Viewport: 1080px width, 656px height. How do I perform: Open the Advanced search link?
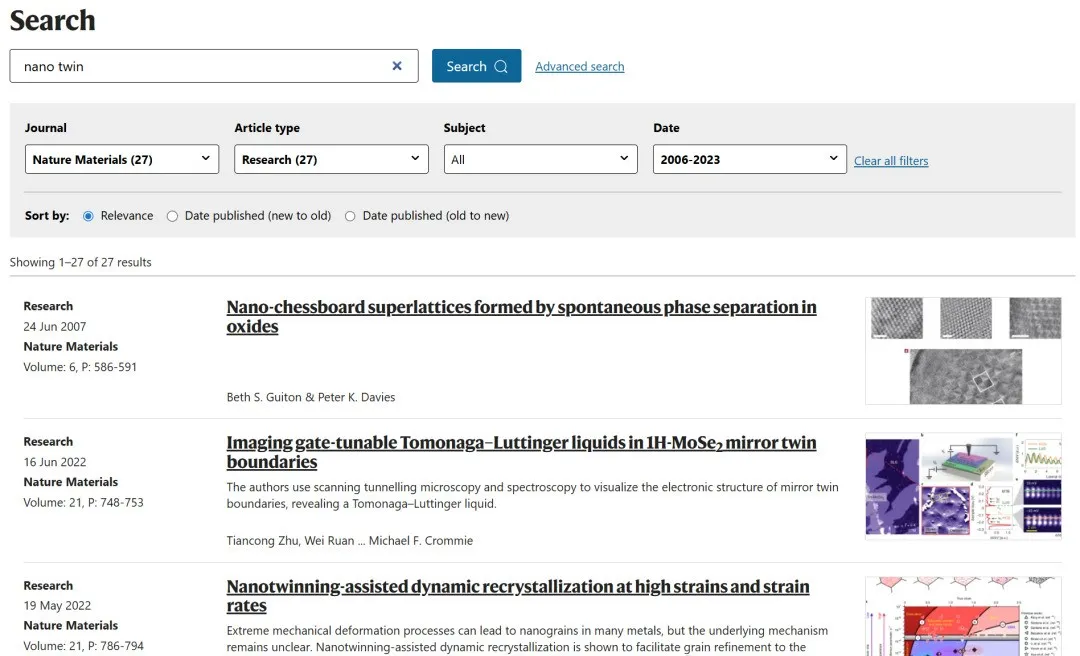pyautogui.click(x=579, y=67)
